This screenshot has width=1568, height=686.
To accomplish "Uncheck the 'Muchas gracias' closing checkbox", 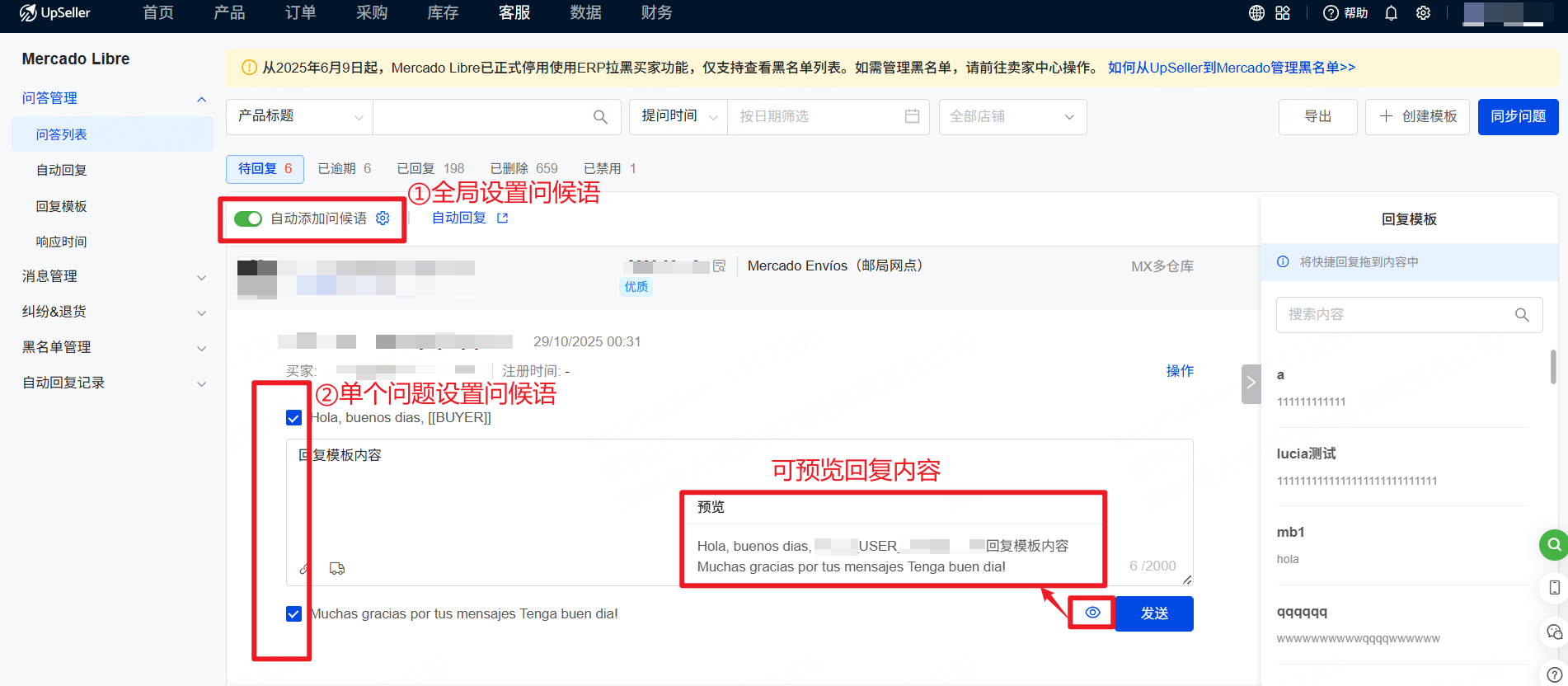I will pyautogui.click(x=293, y=614).
